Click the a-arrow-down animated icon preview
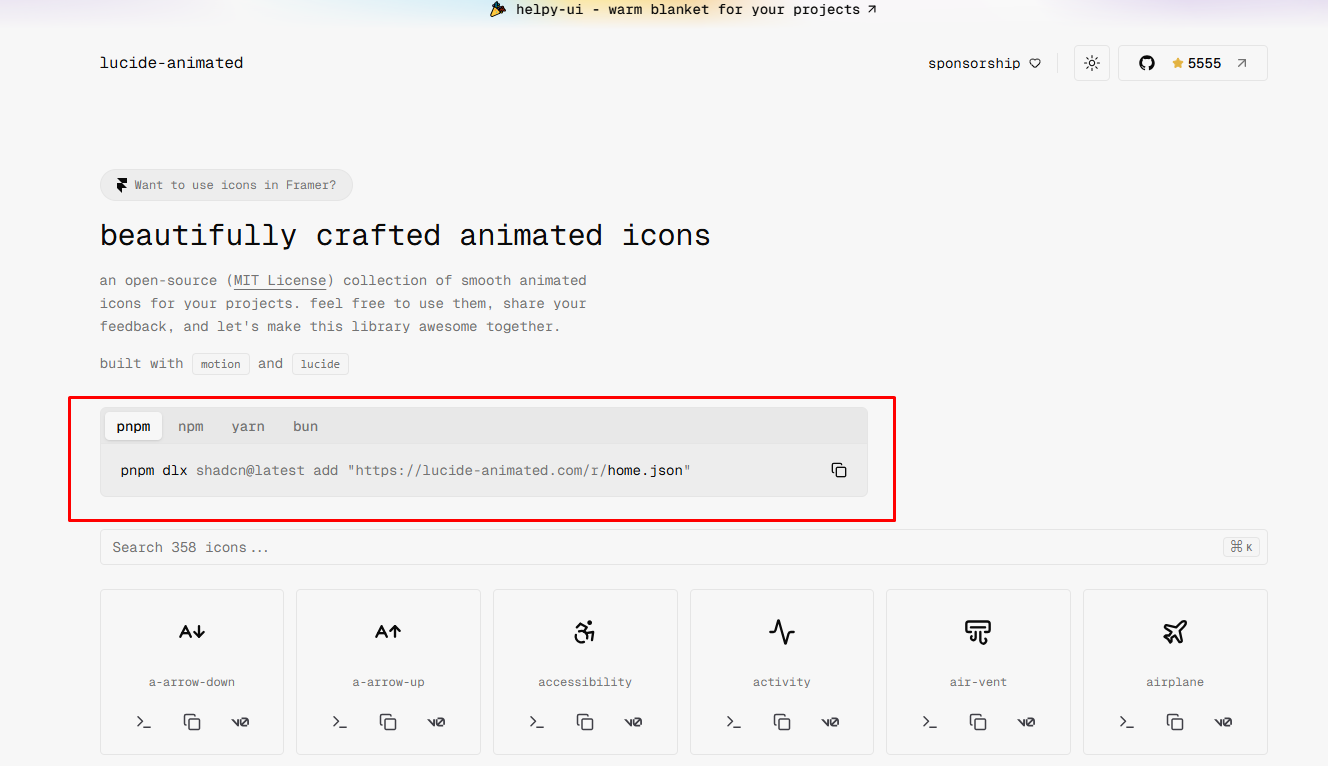1328x766 pixels. 192,631
